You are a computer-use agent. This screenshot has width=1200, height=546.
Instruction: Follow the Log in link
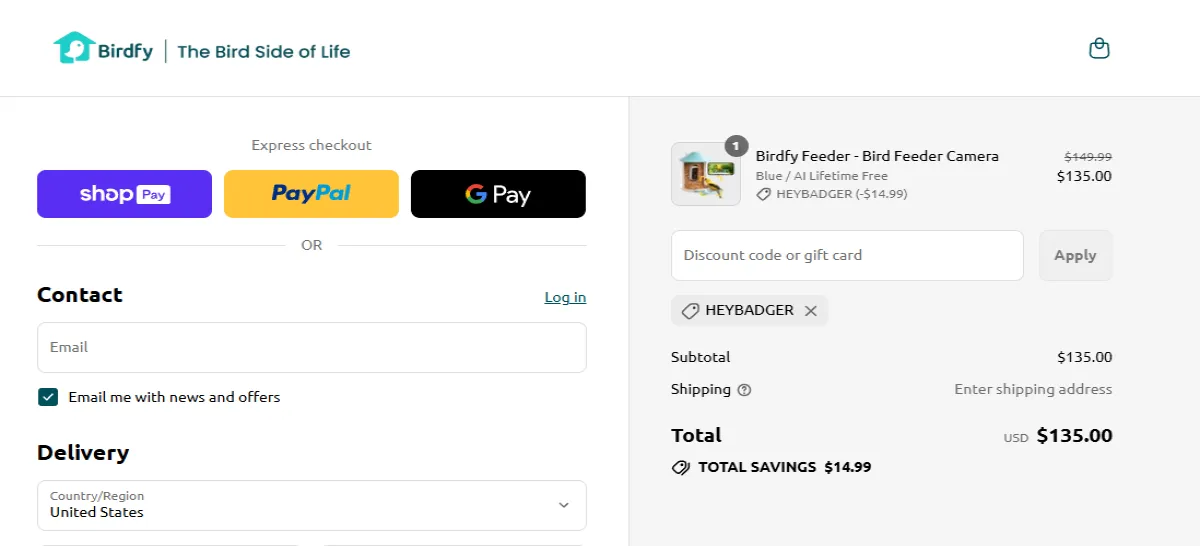point(565,297)
